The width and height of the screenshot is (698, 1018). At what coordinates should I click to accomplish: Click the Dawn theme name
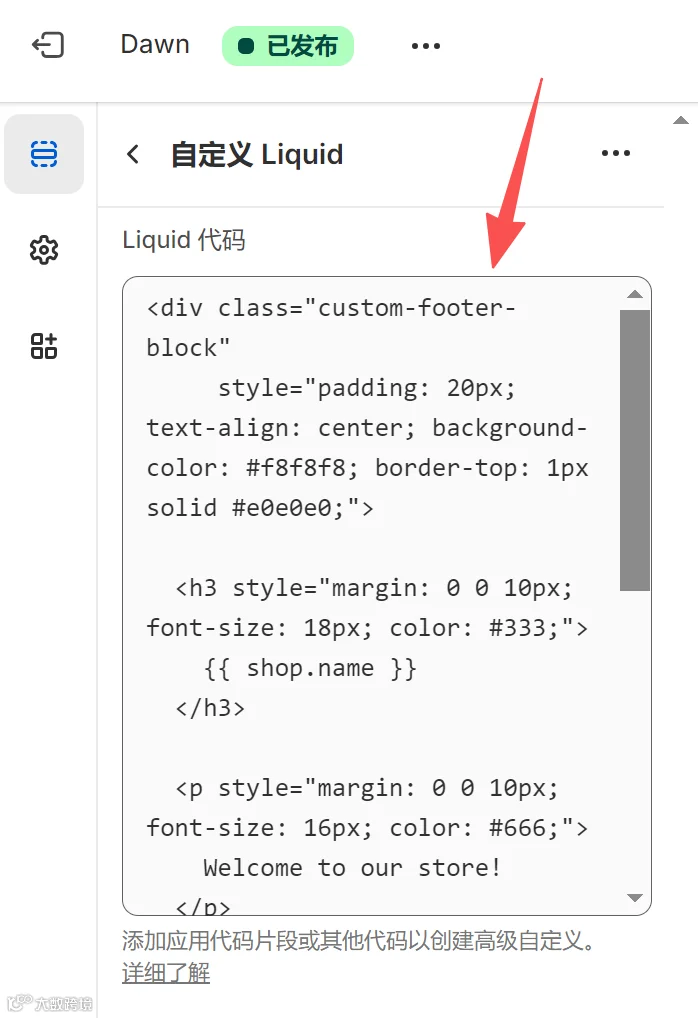point(155,45)
